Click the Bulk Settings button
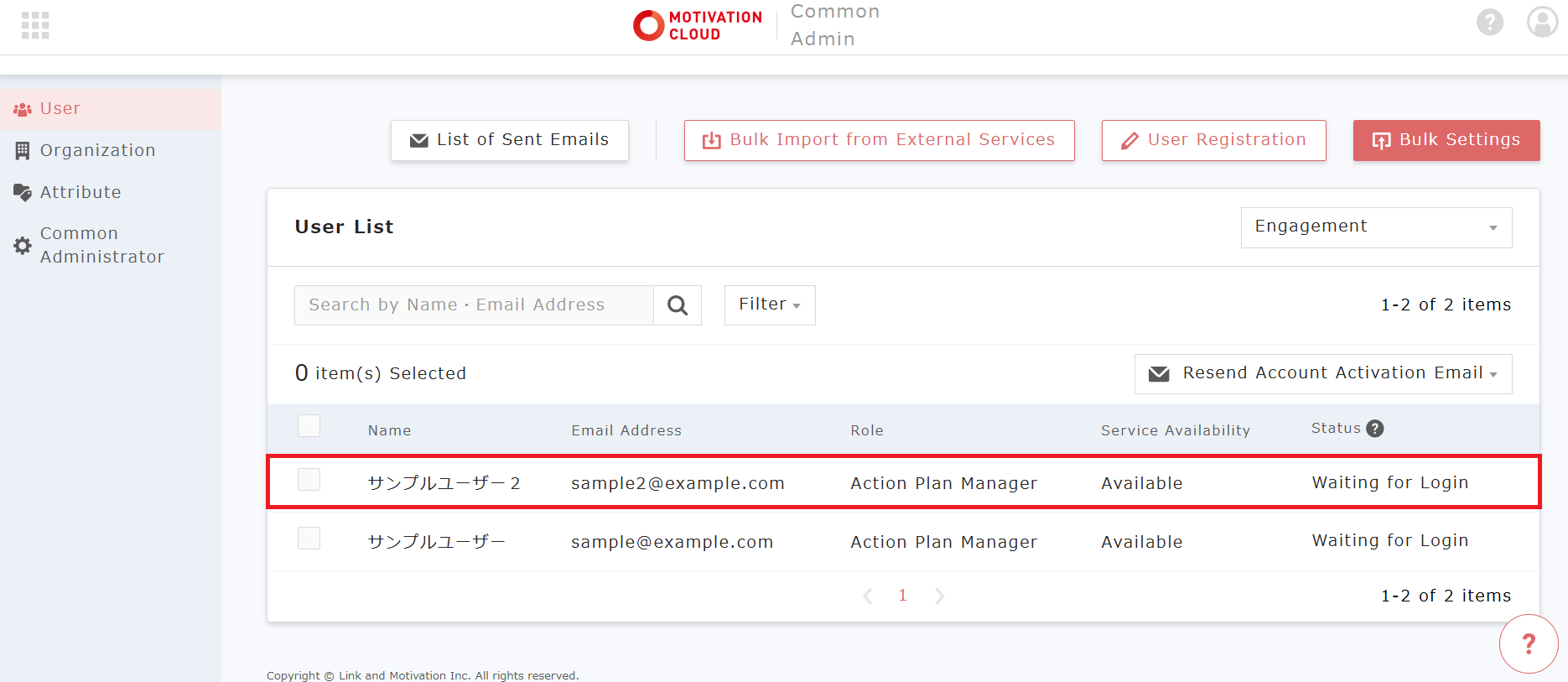Image resolution: width=1568 pixels, height=682 pixels. pyautogui.click(x=1446, y=140)
